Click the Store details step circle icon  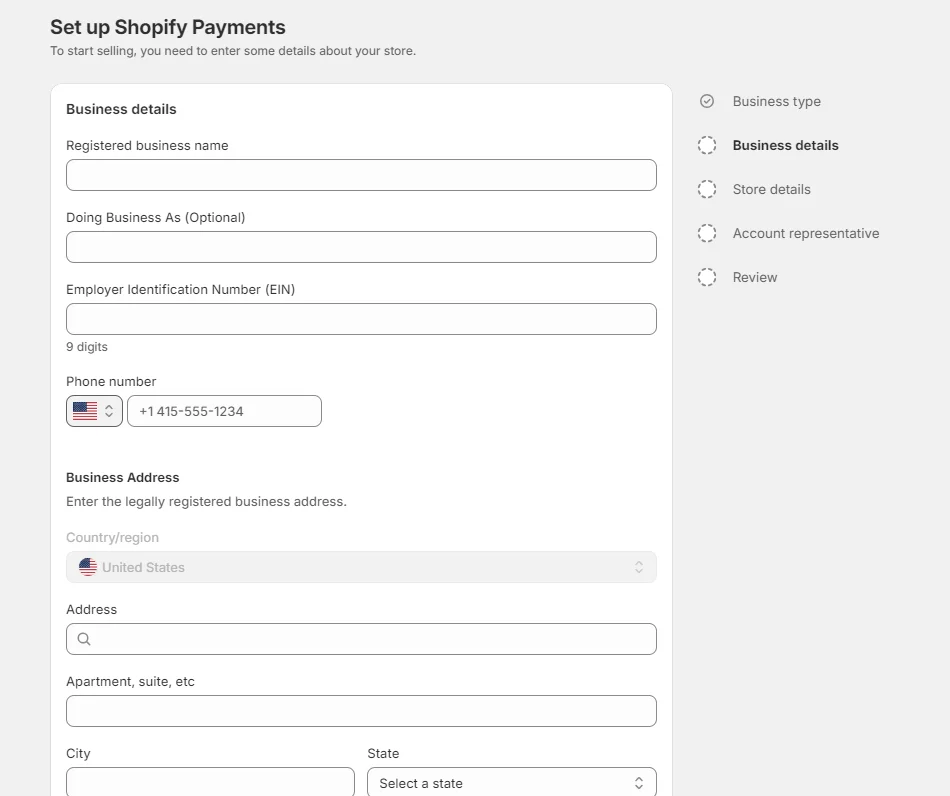coord(707,189)
